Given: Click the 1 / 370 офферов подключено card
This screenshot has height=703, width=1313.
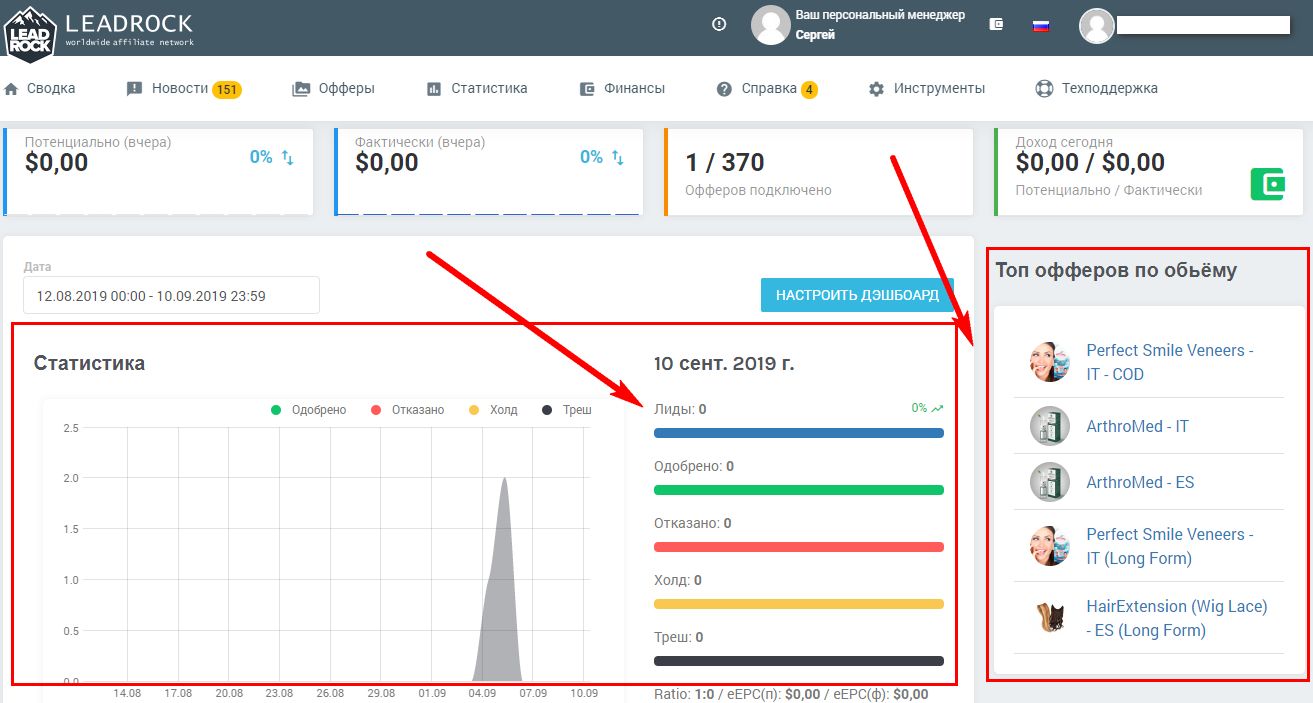Looking at the screenshot, I should (x=819, y=171).
